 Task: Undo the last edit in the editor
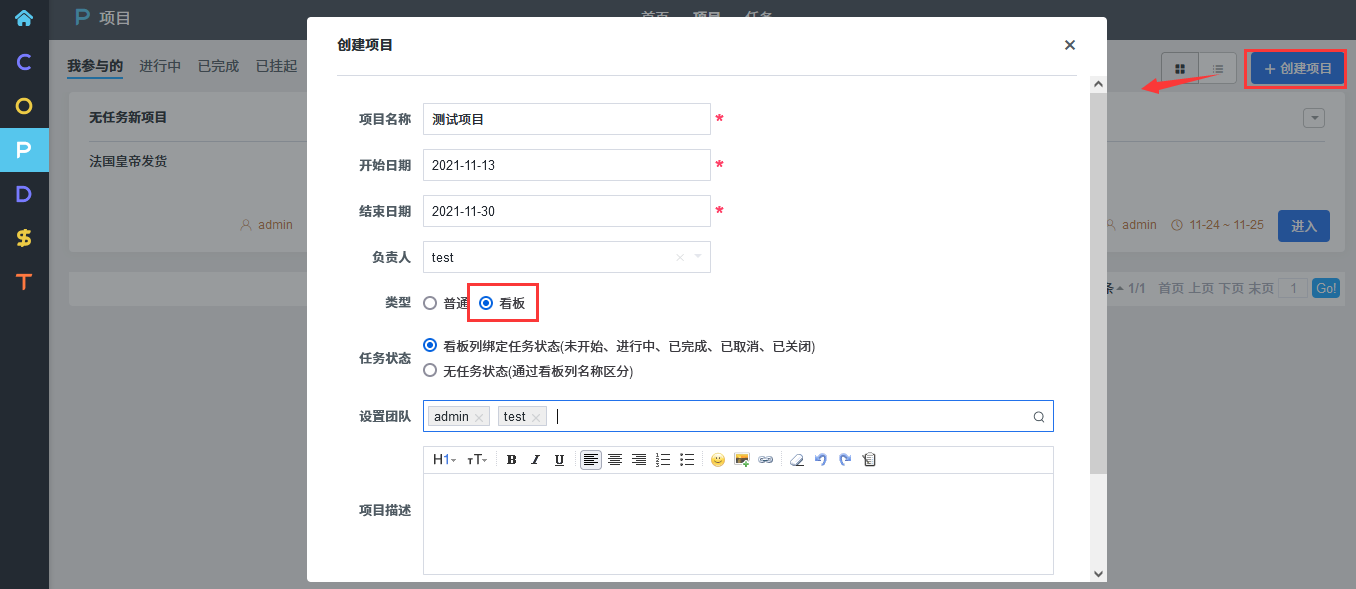coord(821,460)
